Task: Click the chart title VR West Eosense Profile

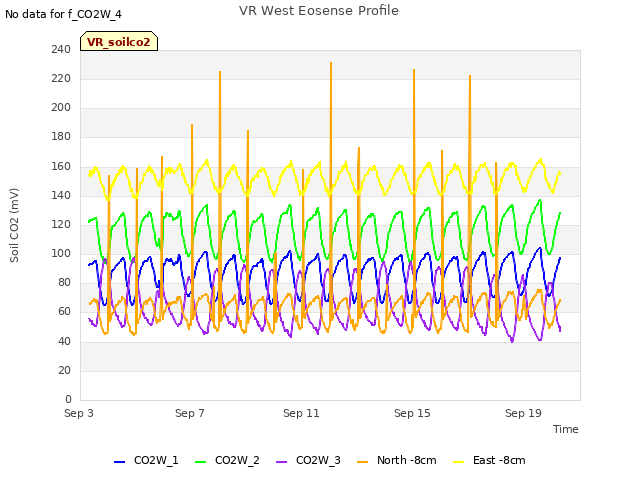Action: [319, 11]
